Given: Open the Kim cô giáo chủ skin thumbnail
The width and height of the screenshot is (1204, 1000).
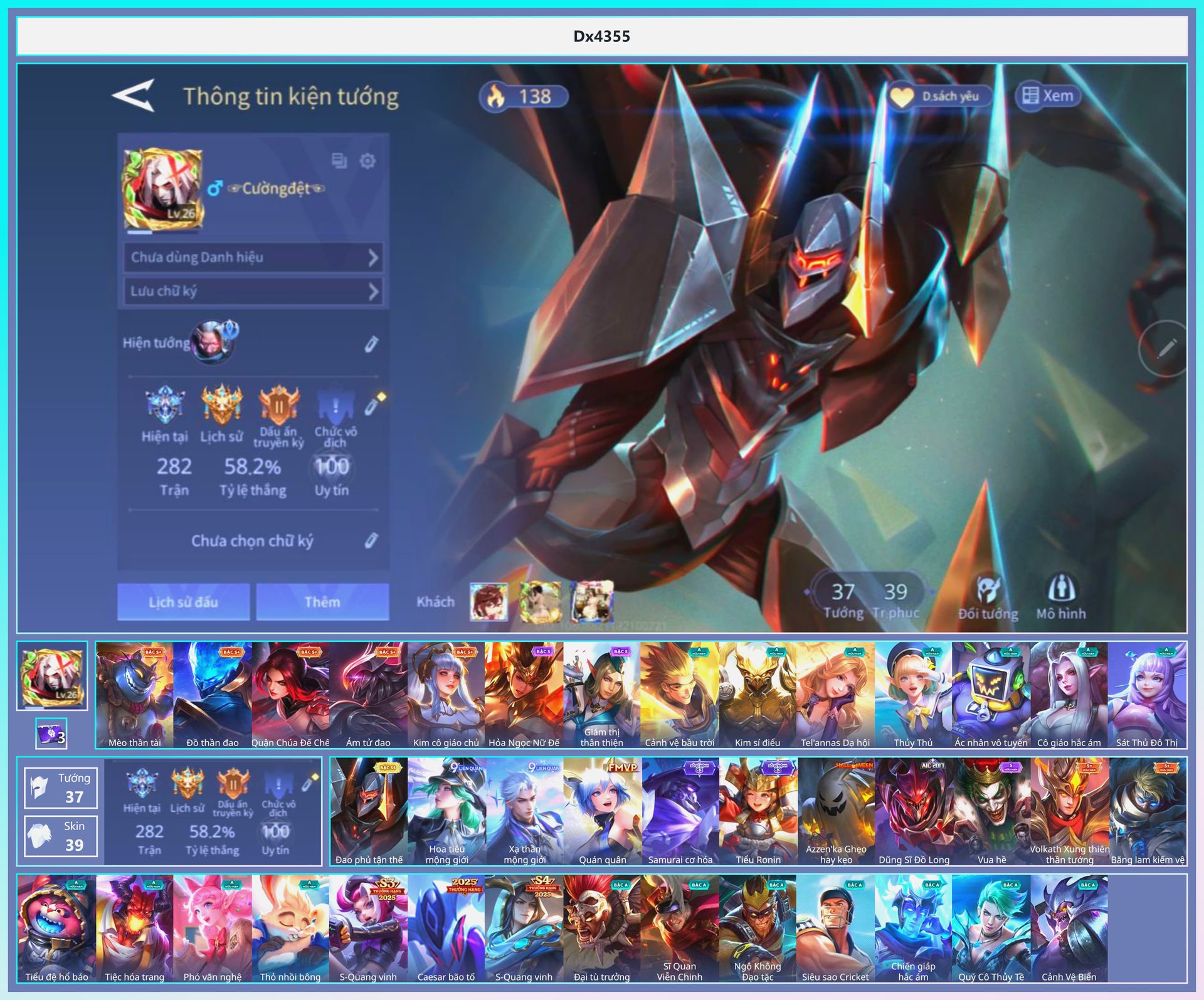Looking at the screenshot, I should [446, 695].
